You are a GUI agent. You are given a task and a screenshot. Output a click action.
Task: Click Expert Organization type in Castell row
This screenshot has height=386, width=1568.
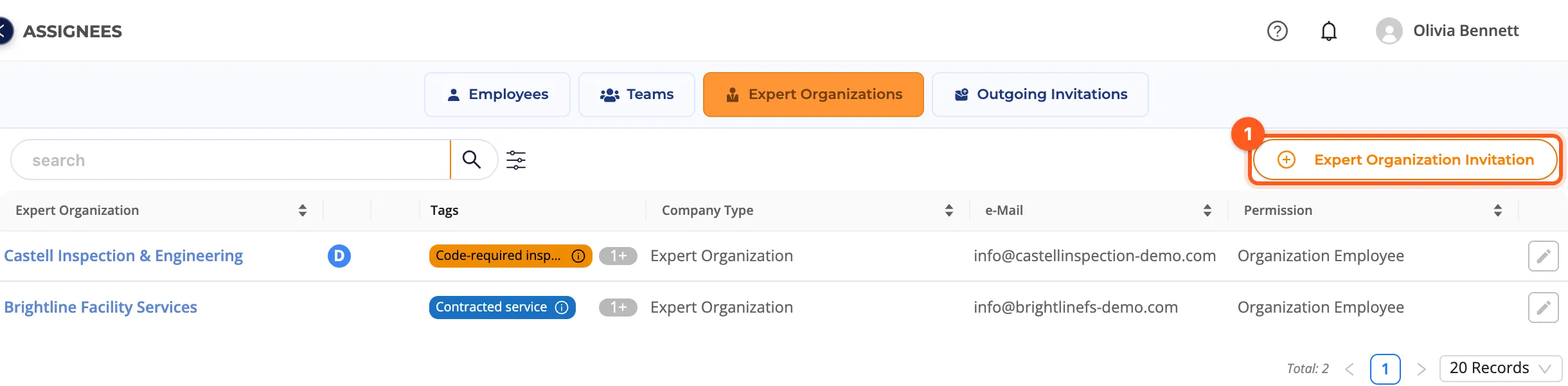click(x=722, y=256)
